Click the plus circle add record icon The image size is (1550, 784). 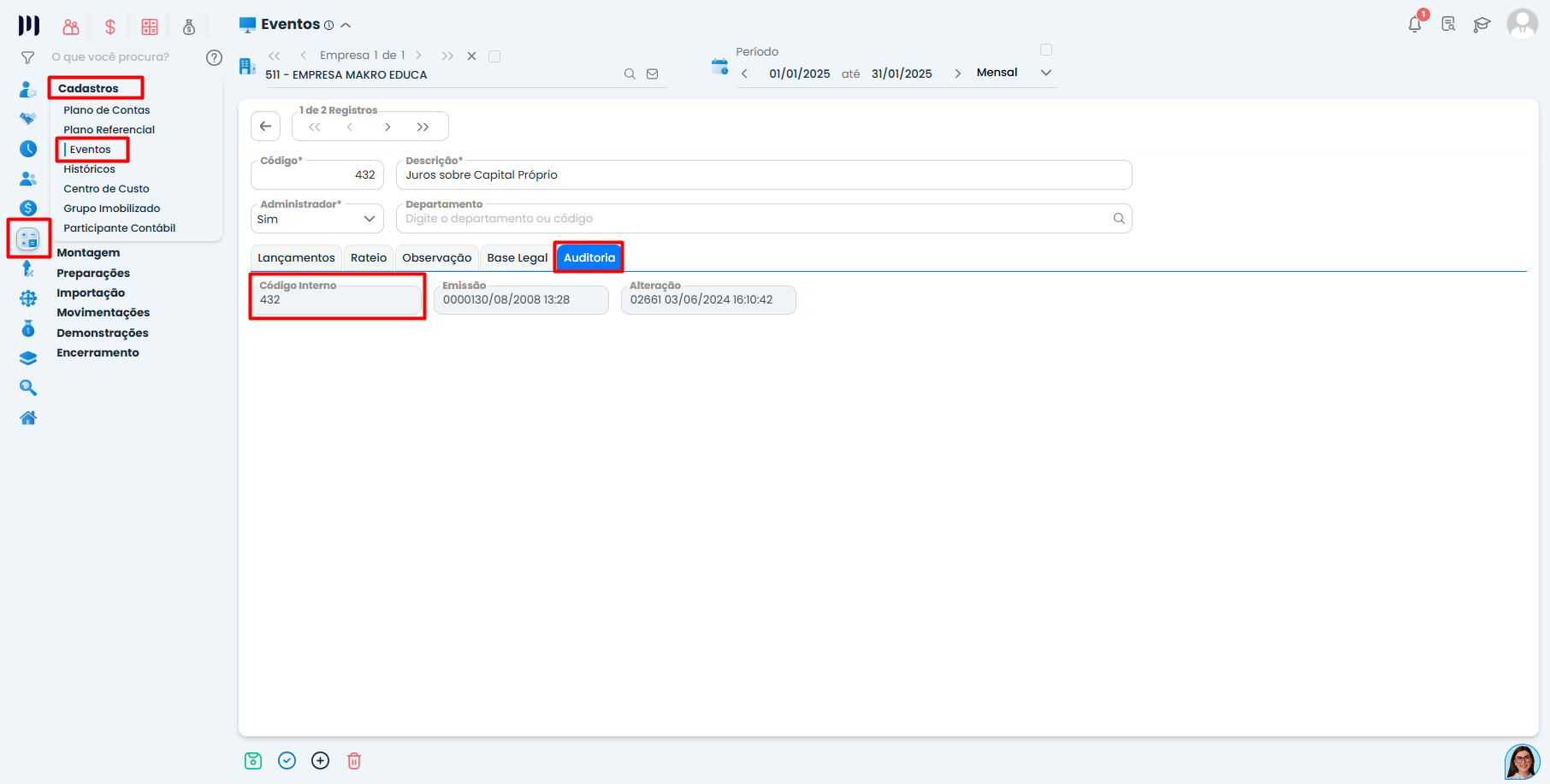[321, 761]
